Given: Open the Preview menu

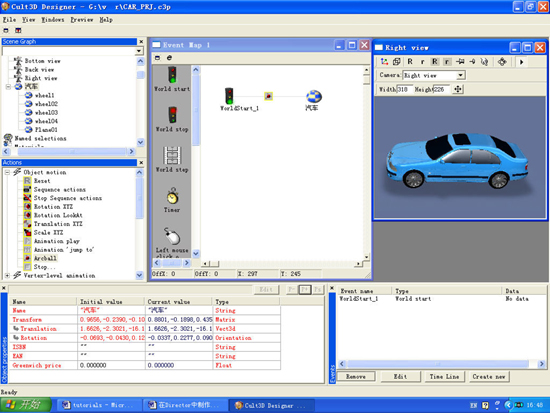Looking at the screenshot, I should click(82, 20).
